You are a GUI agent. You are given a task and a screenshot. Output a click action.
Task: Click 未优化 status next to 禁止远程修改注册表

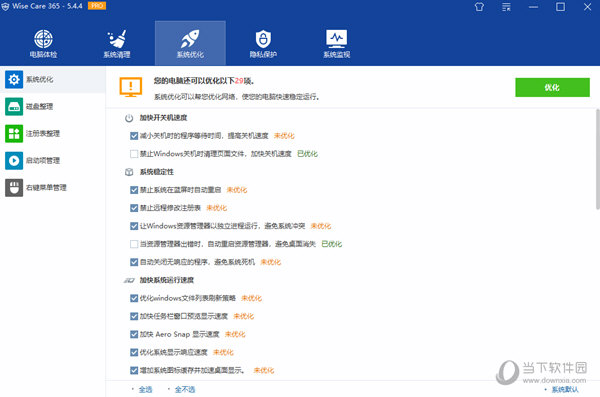point(217,208)
